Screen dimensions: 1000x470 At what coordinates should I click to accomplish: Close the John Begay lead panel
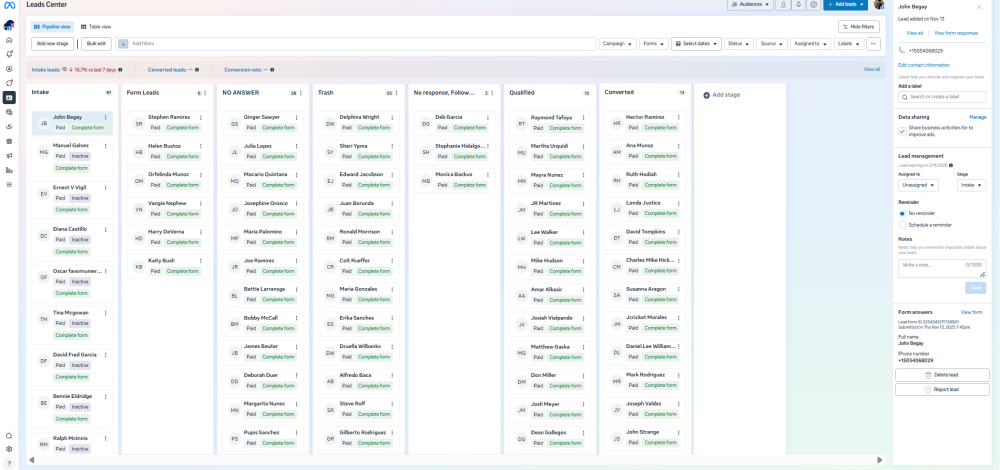point(979,8)
